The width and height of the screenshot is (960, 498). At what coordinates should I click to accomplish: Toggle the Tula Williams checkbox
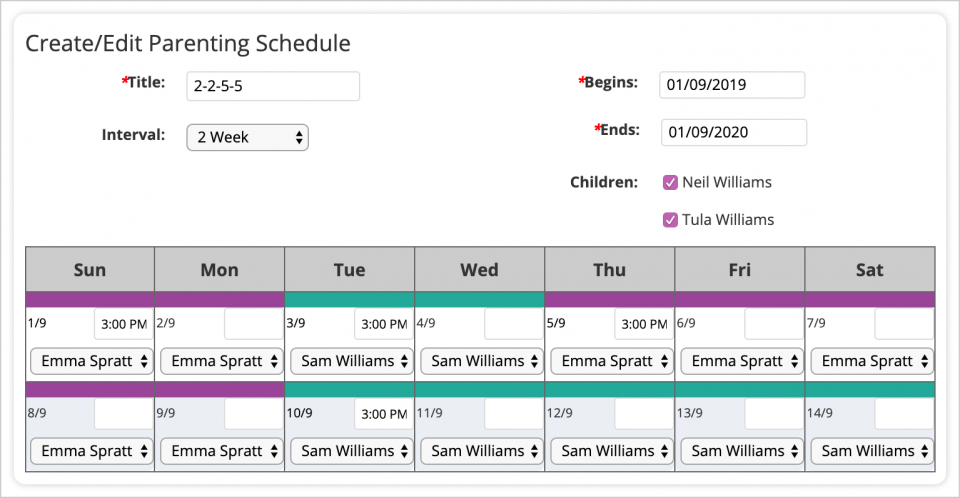(x=671, y=220)
